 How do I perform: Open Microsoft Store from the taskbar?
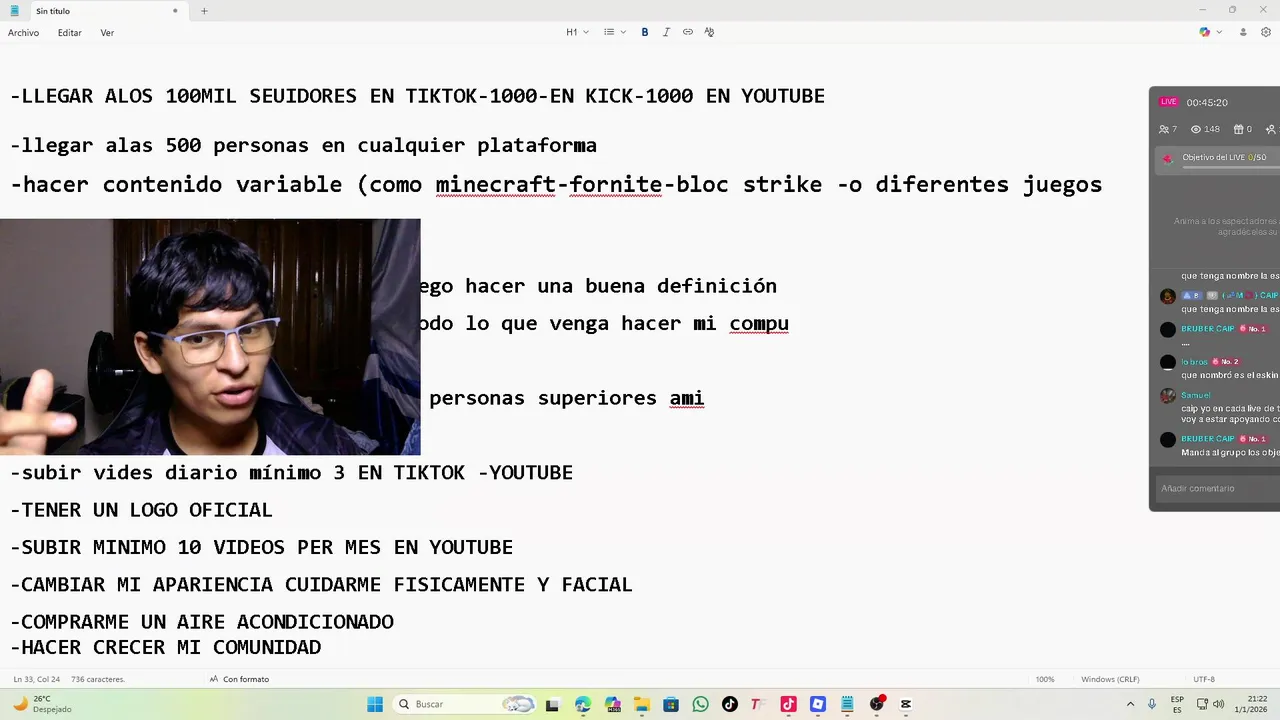tap(671, 704)
